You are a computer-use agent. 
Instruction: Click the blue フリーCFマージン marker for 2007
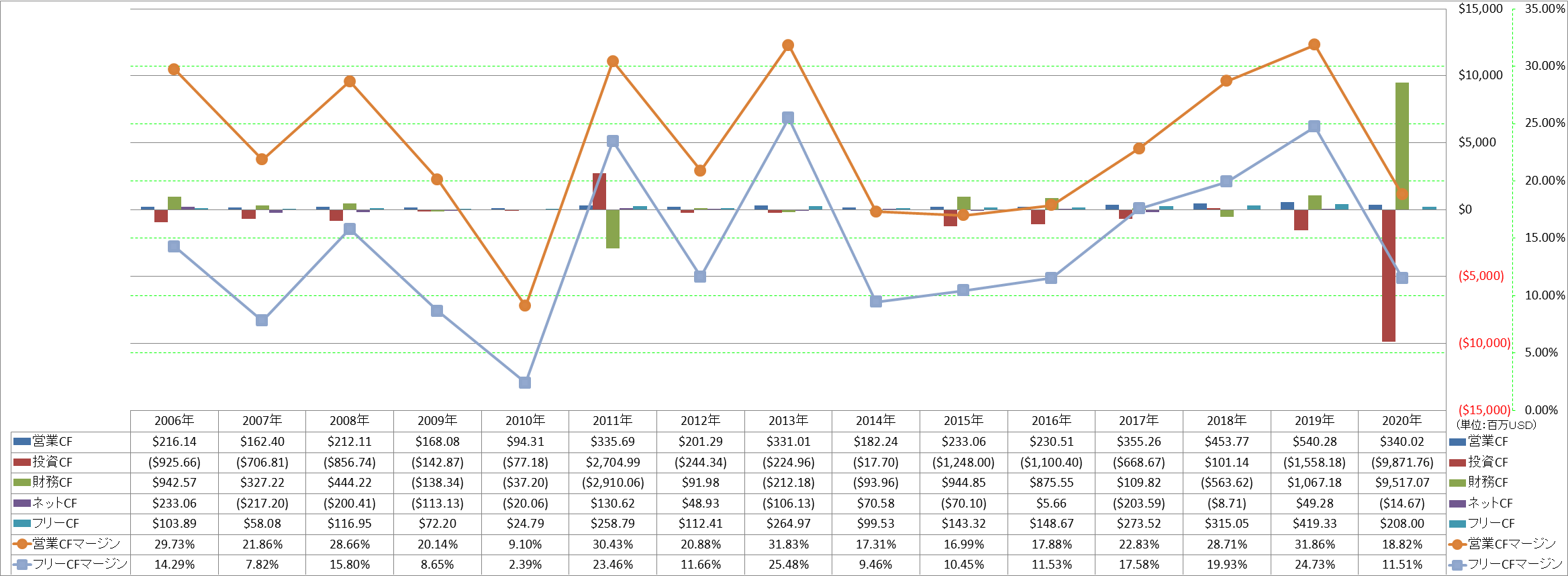[262, 320]
